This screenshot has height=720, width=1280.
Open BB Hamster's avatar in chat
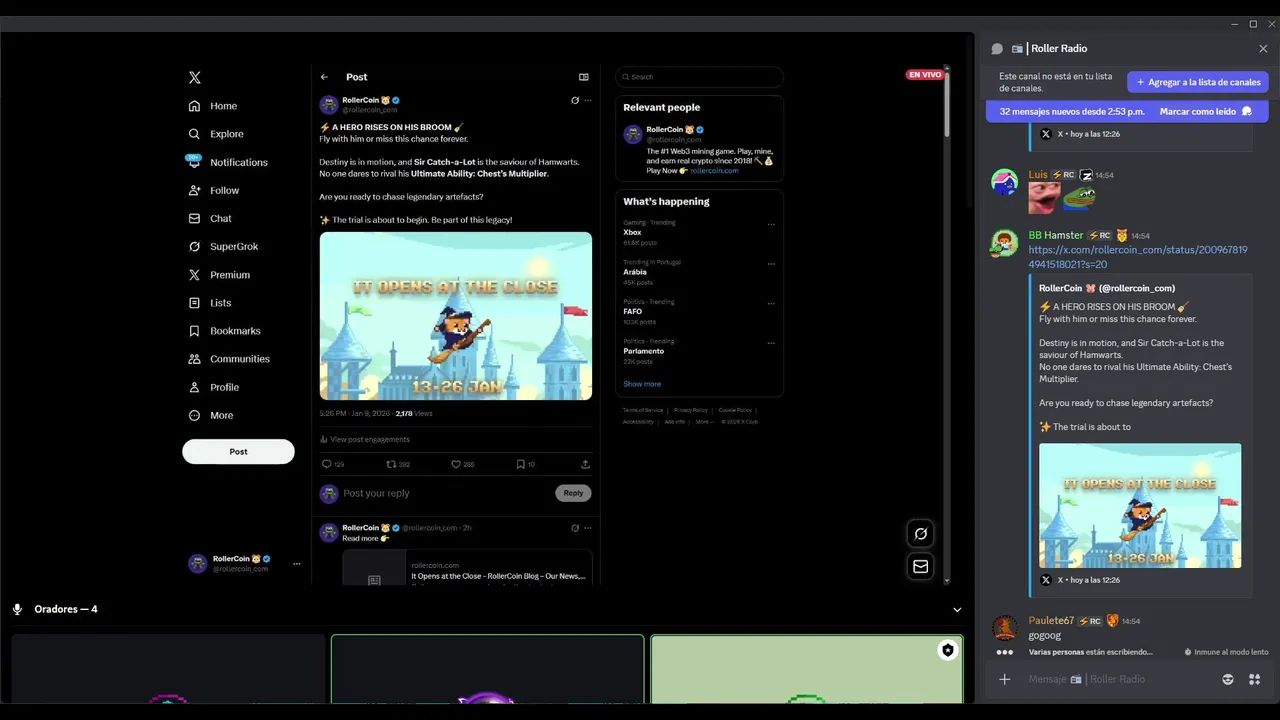(1005, 242)
